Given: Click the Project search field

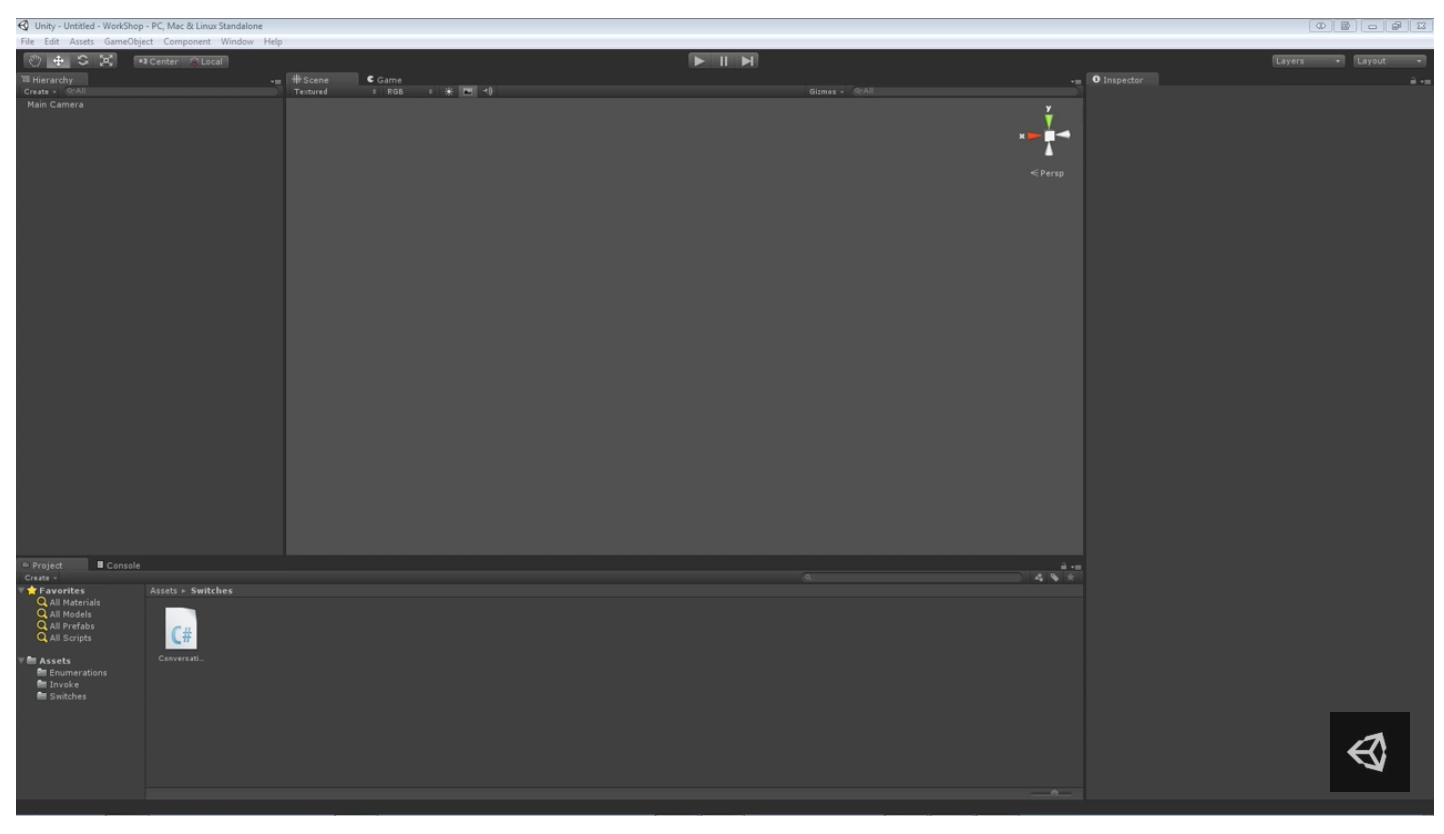Looking at the screenshot, I should (912, 577).
